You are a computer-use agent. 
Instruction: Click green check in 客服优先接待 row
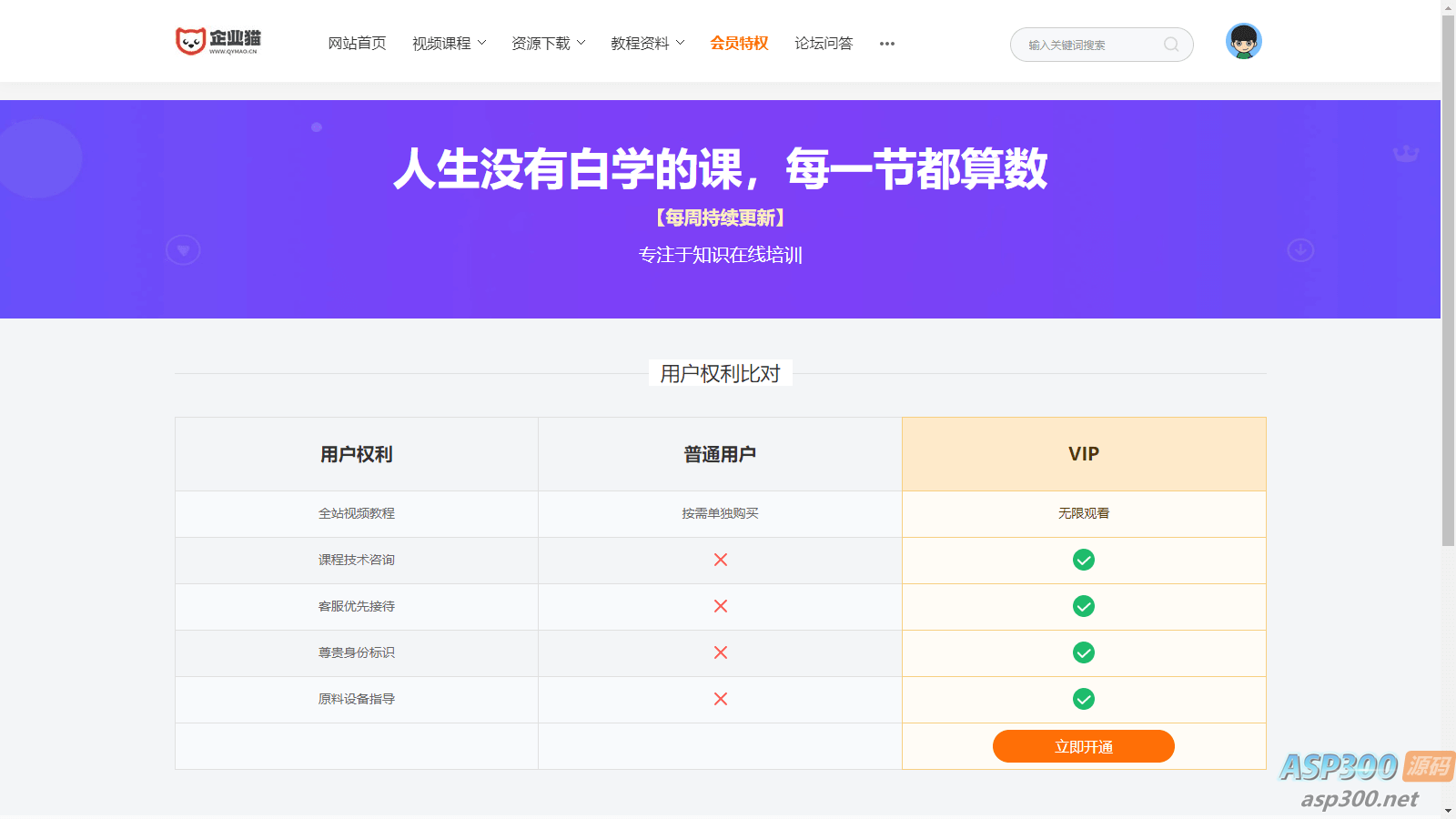coord(1084,606)
